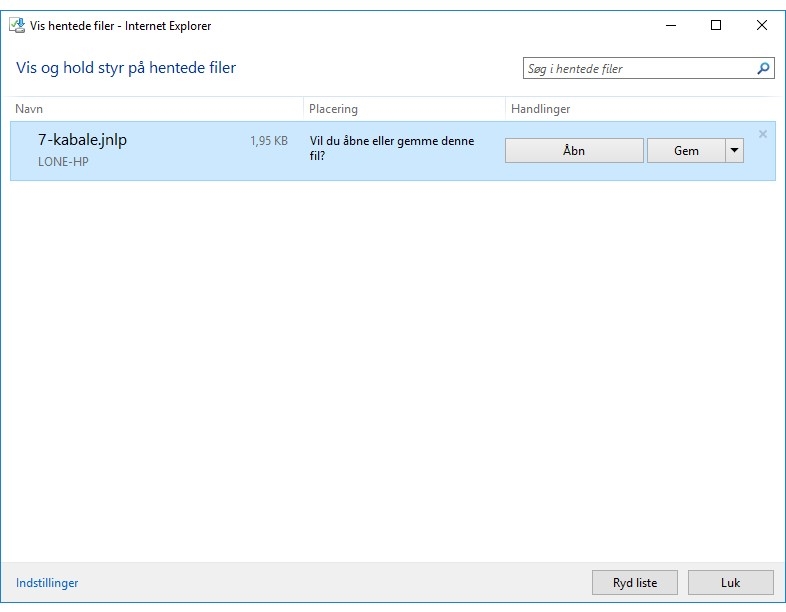This screenshot has height=612, width=786.
Task: Open the file with Åbn button
Action: pos(574,151)
